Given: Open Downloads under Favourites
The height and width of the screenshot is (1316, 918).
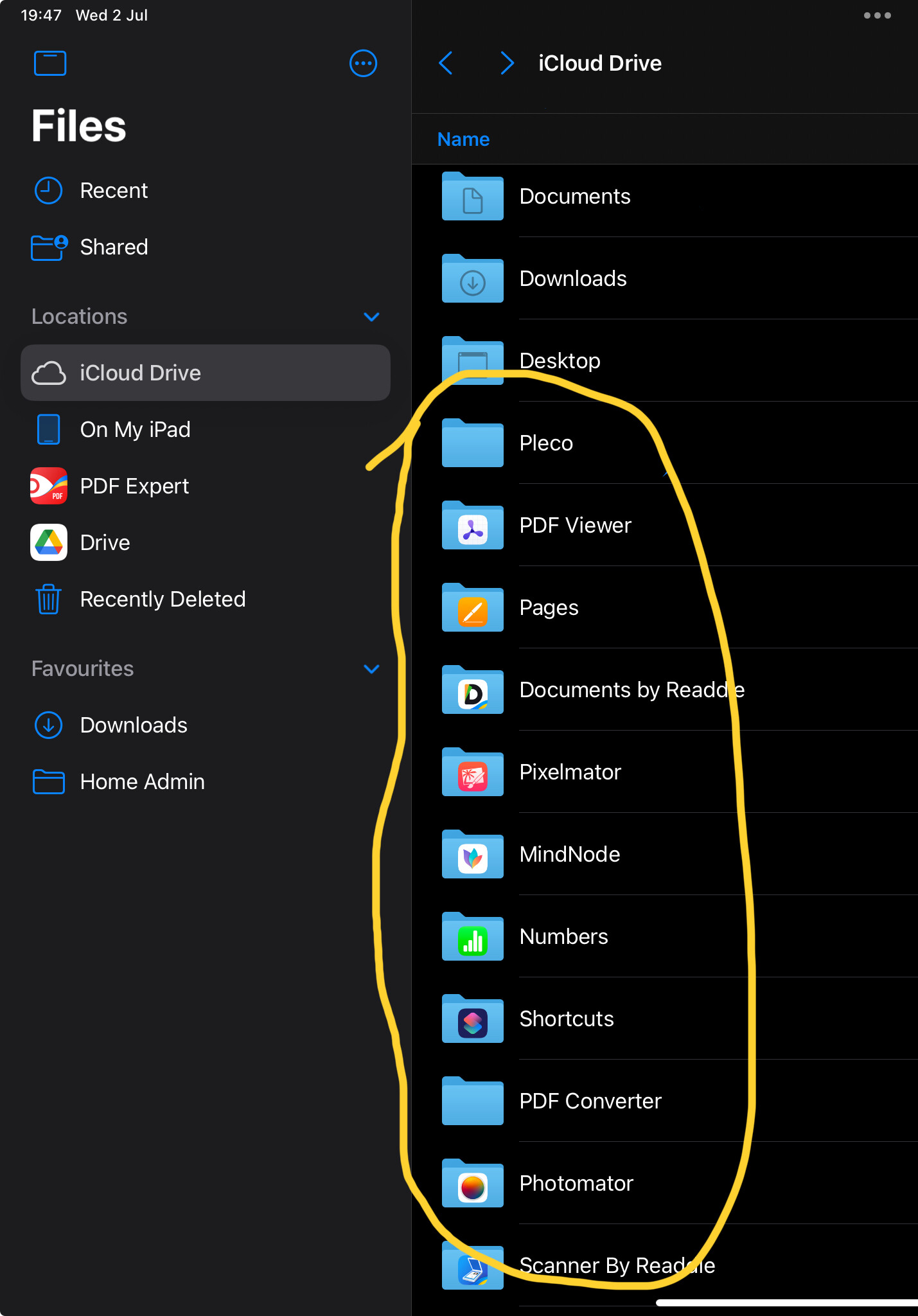Looking at the screenshot, I should [134, 725].
